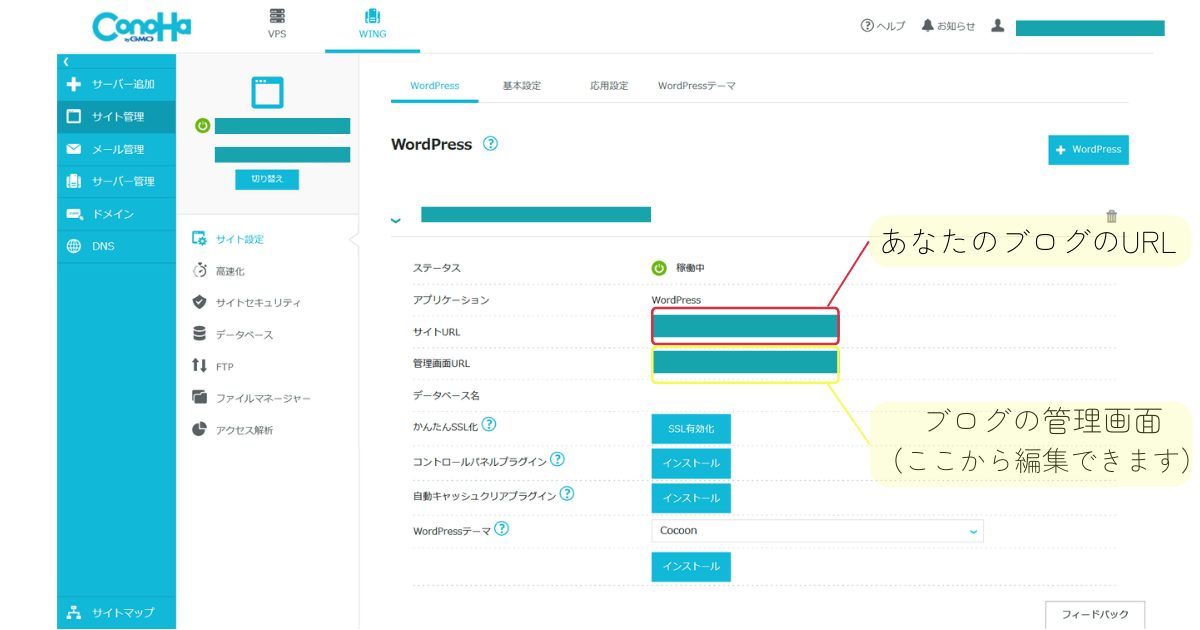The width and height of the screenshot is (1200, 630).
Task: Click the ステータス label
Action: [437, 268]
